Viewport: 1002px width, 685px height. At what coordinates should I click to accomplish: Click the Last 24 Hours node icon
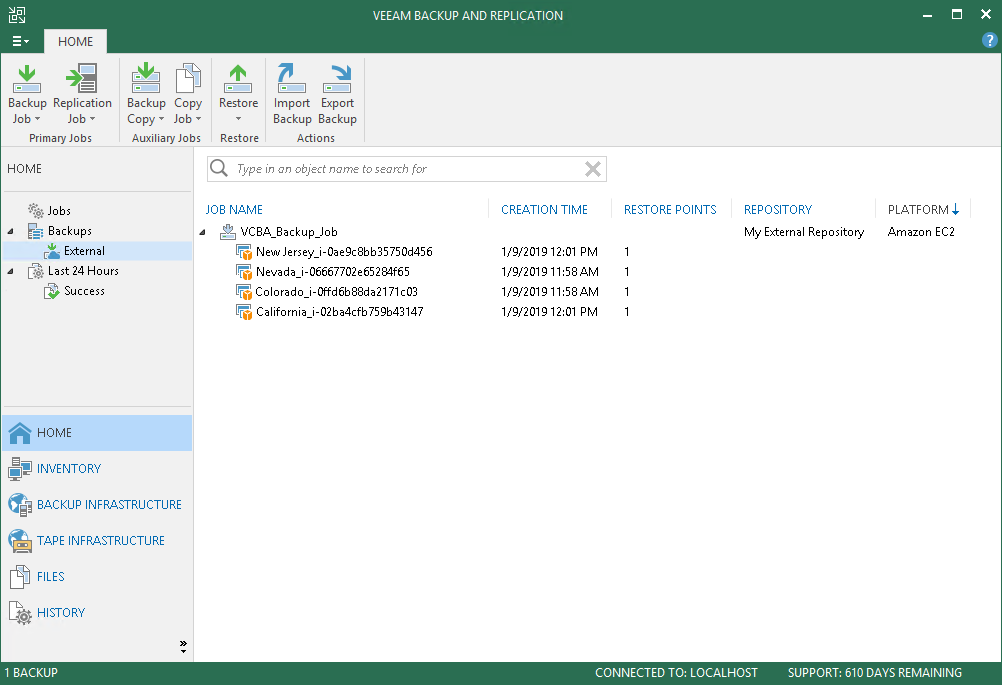(36, 272)
